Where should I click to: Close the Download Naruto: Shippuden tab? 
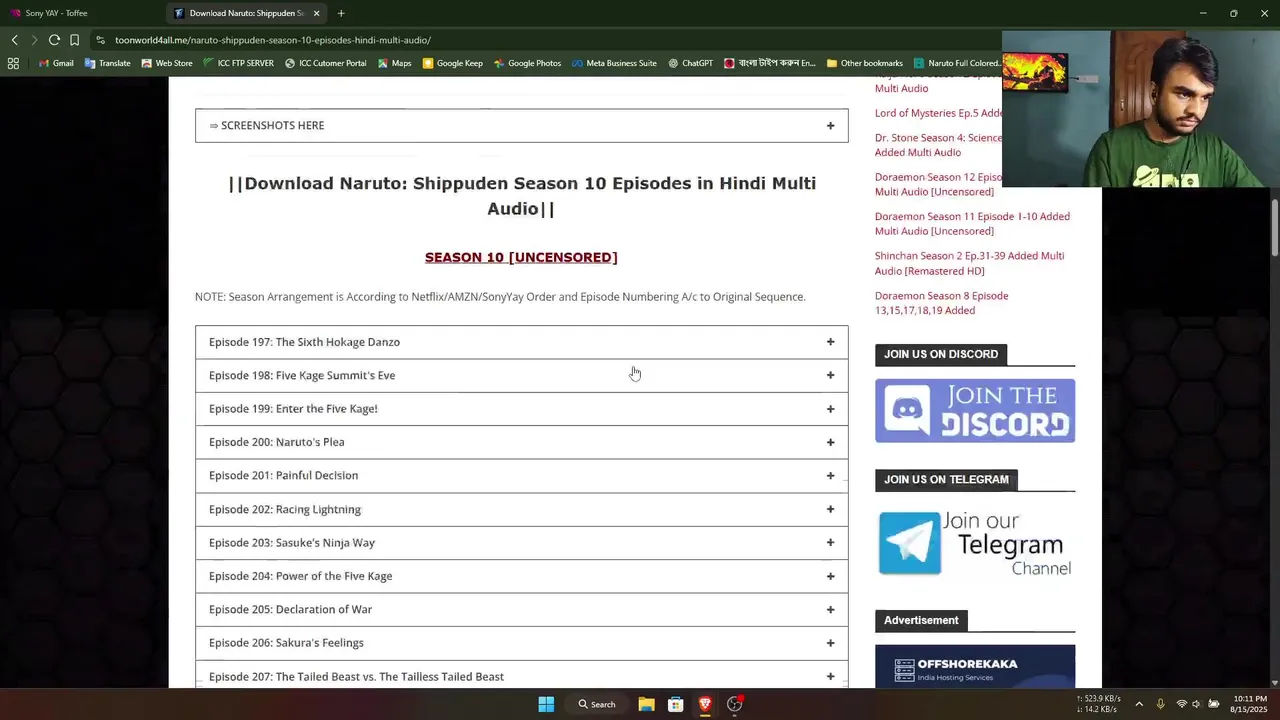tap(317, 13)
